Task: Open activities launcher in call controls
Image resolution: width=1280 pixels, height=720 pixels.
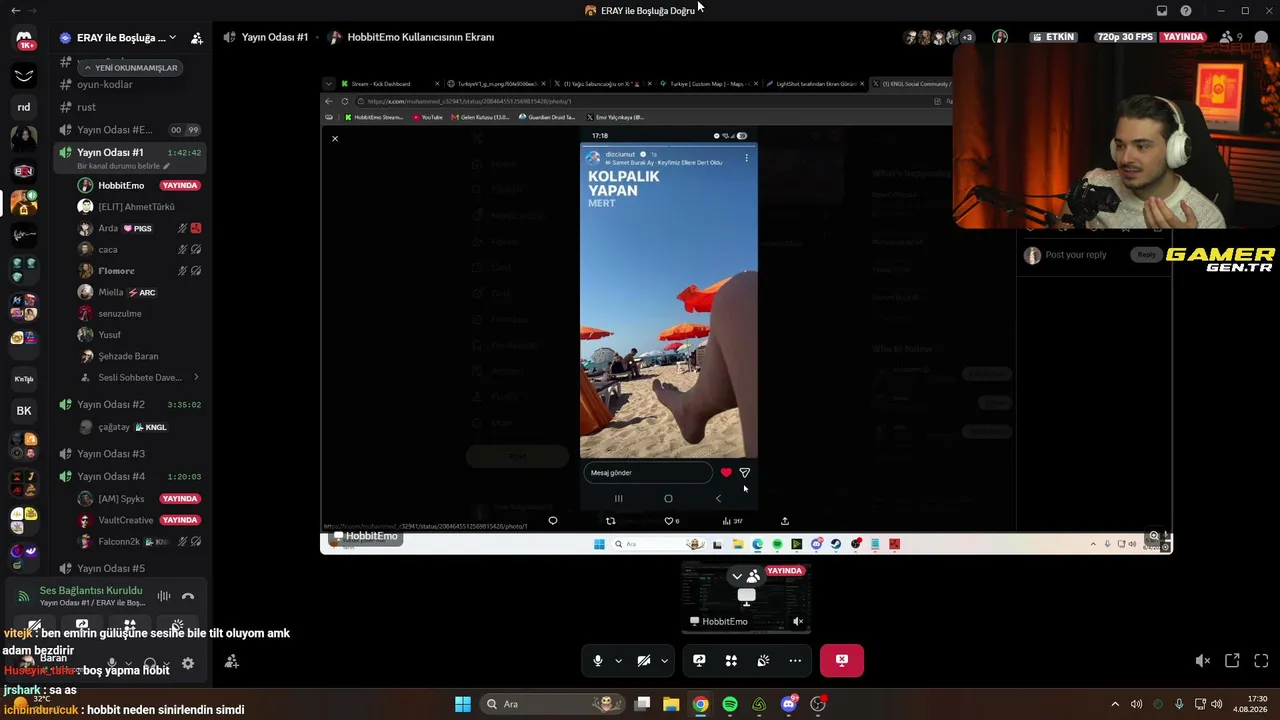Action: coord(731,660)
